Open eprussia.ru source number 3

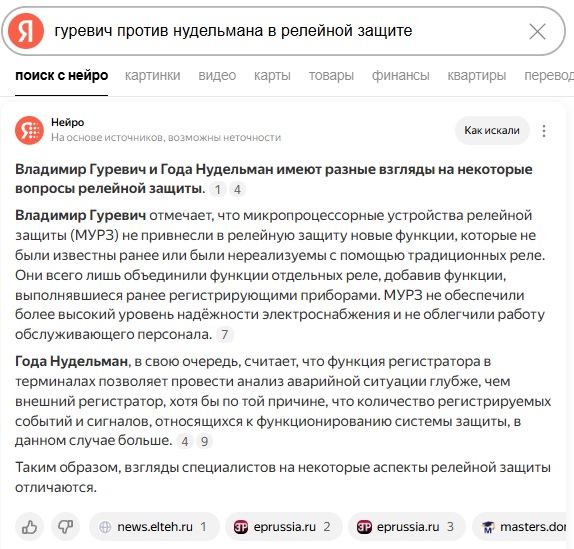407,527
